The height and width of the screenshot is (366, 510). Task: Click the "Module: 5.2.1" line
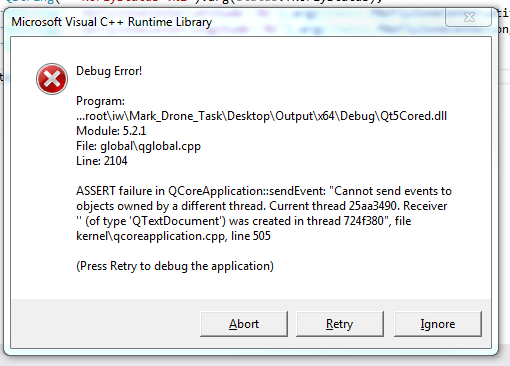[111, 131]
